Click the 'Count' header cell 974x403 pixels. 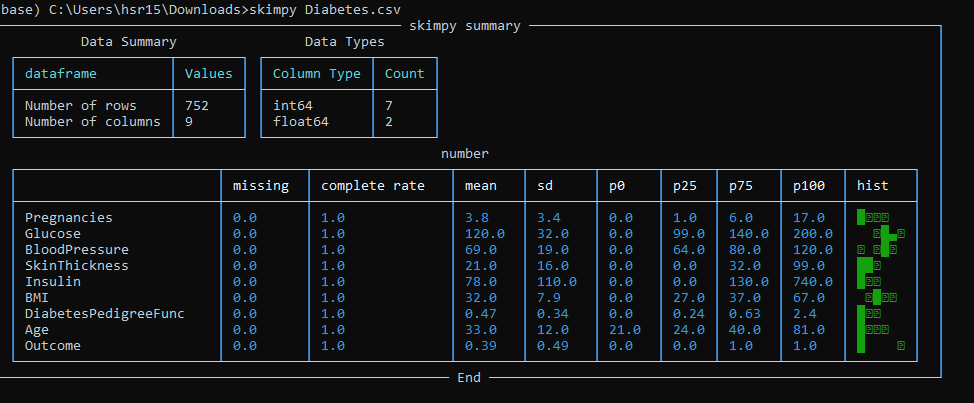tap(404, 74)
